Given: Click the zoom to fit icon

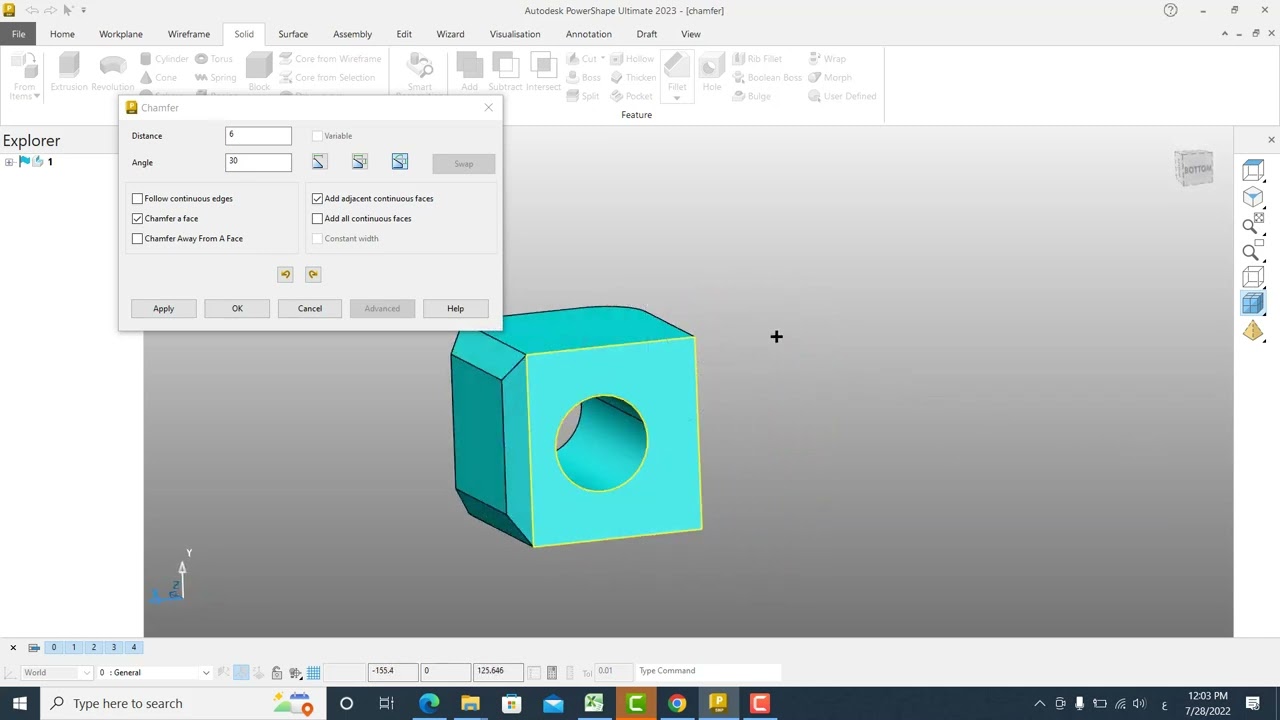Looking at the screenshot, I should tap(1253, 223).
